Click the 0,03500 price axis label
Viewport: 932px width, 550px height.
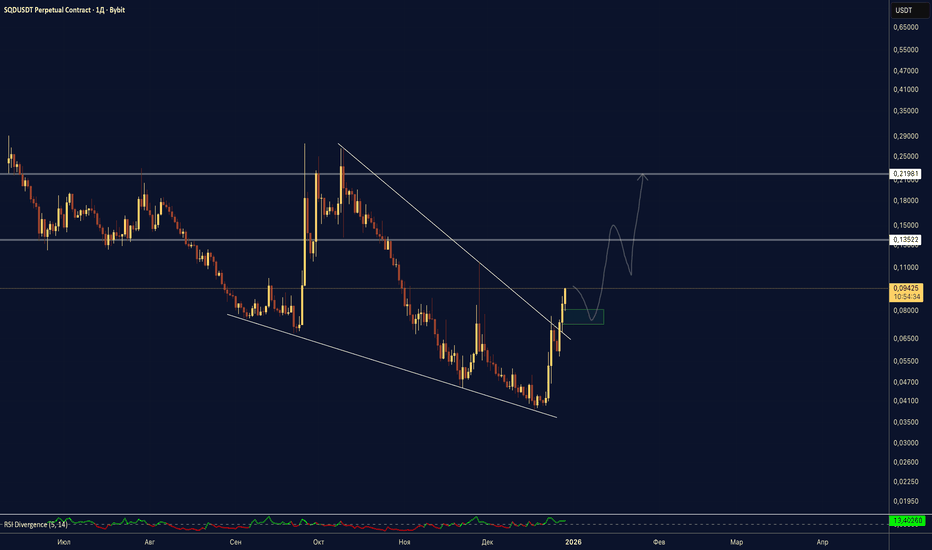pos(905,422)
